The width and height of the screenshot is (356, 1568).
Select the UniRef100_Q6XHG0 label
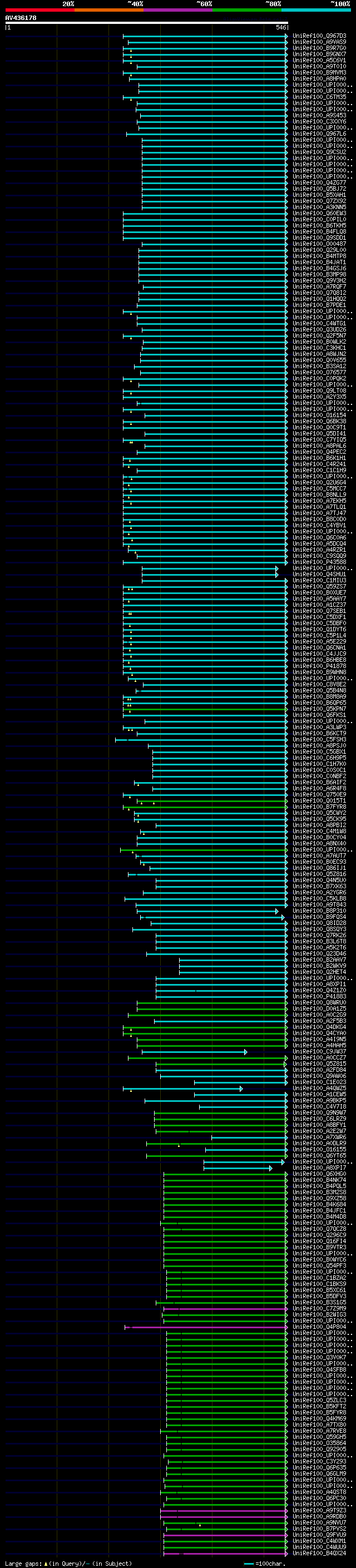tap(319, 1174)
